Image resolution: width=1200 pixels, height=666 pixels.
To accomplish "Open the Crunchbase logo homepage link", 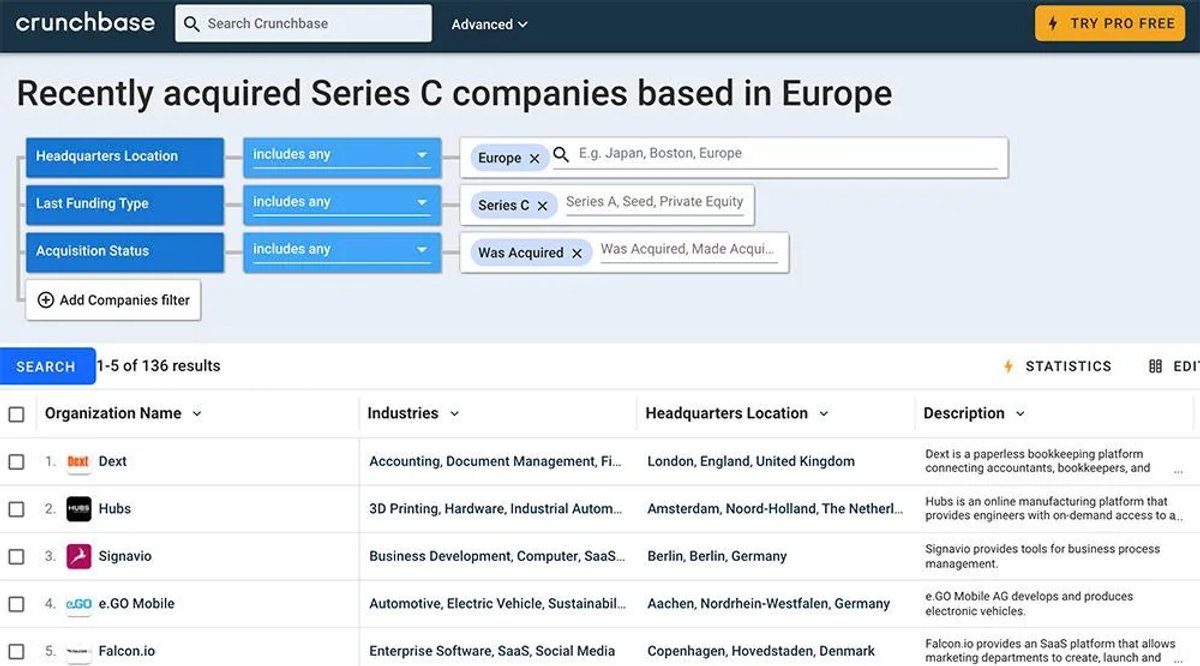I will pyautogui.click(x=85, y=23).
